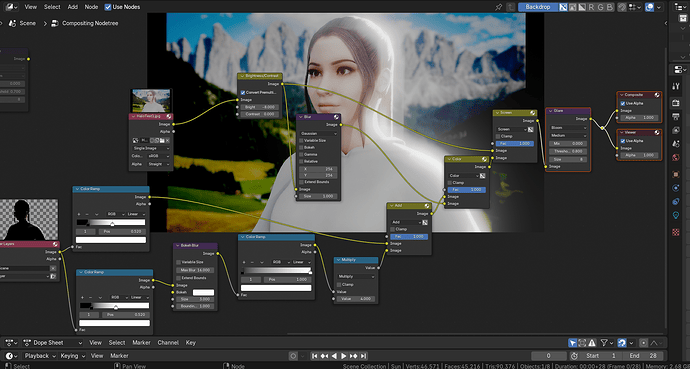Jump to the next keyframe
The width and height of the screenshot is (690, 369).
click(353, 356)
